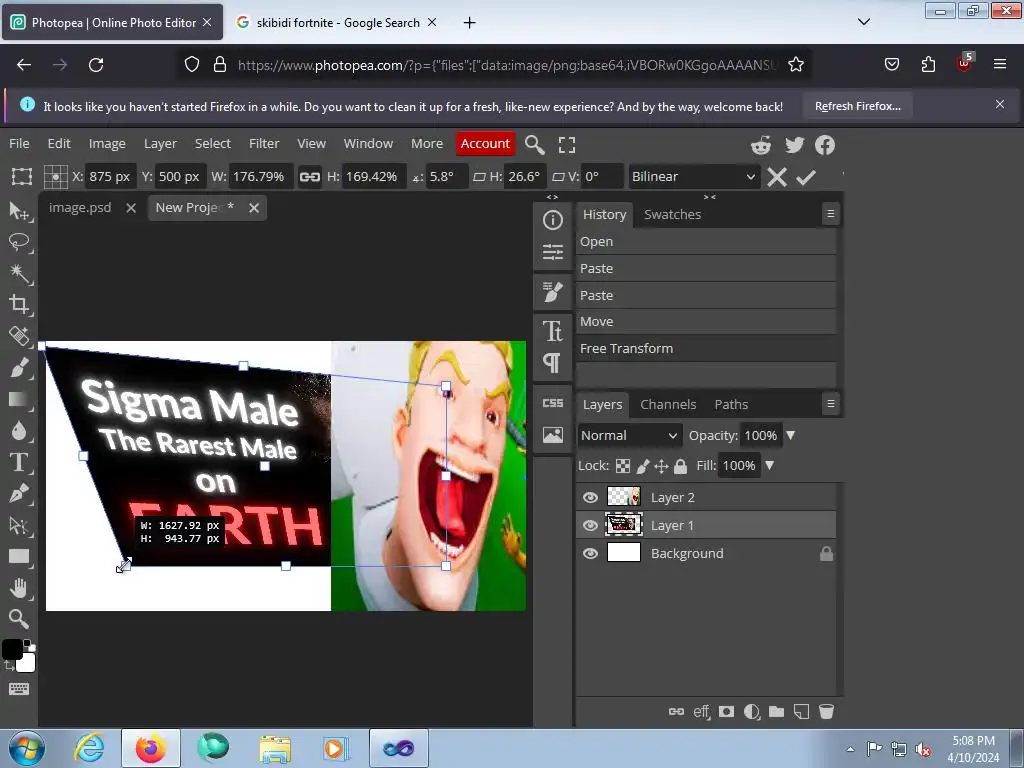This screenshot has height=768, width=1024.
Task: Cancel the free transform
Action: click(776, 177)
